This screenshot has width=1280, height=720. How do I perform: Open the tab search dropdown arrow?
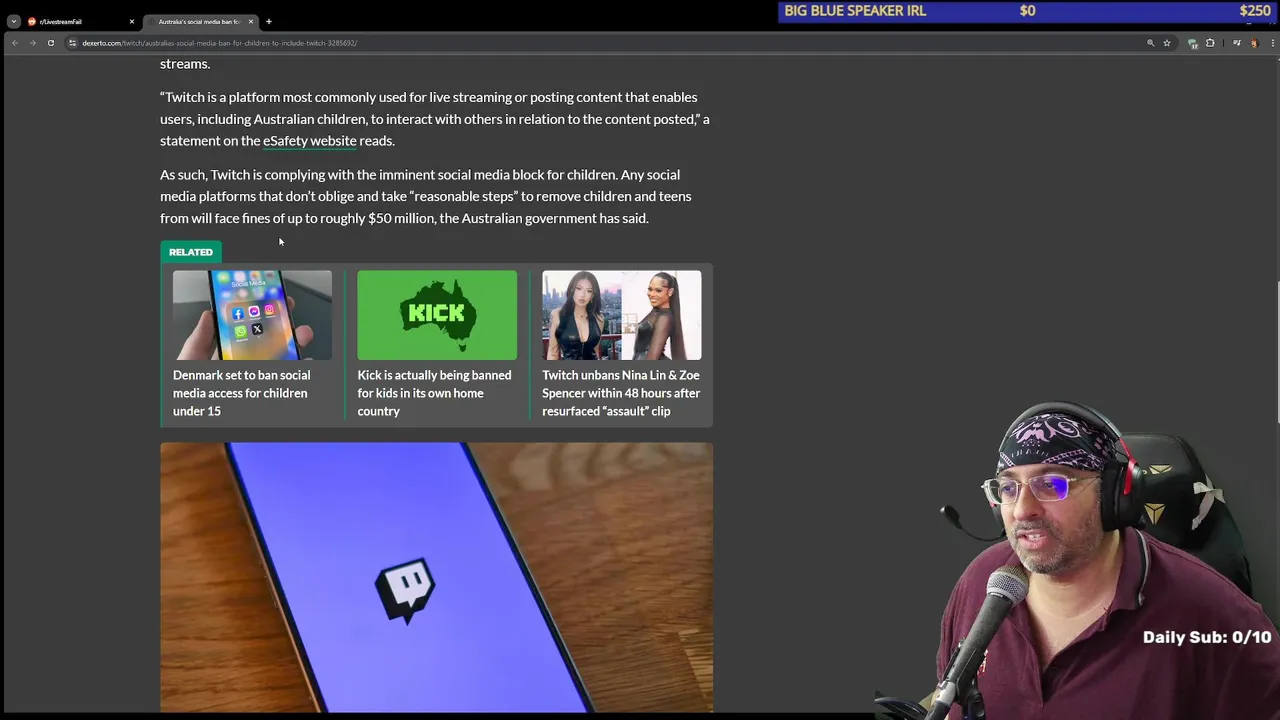[13, 21]
